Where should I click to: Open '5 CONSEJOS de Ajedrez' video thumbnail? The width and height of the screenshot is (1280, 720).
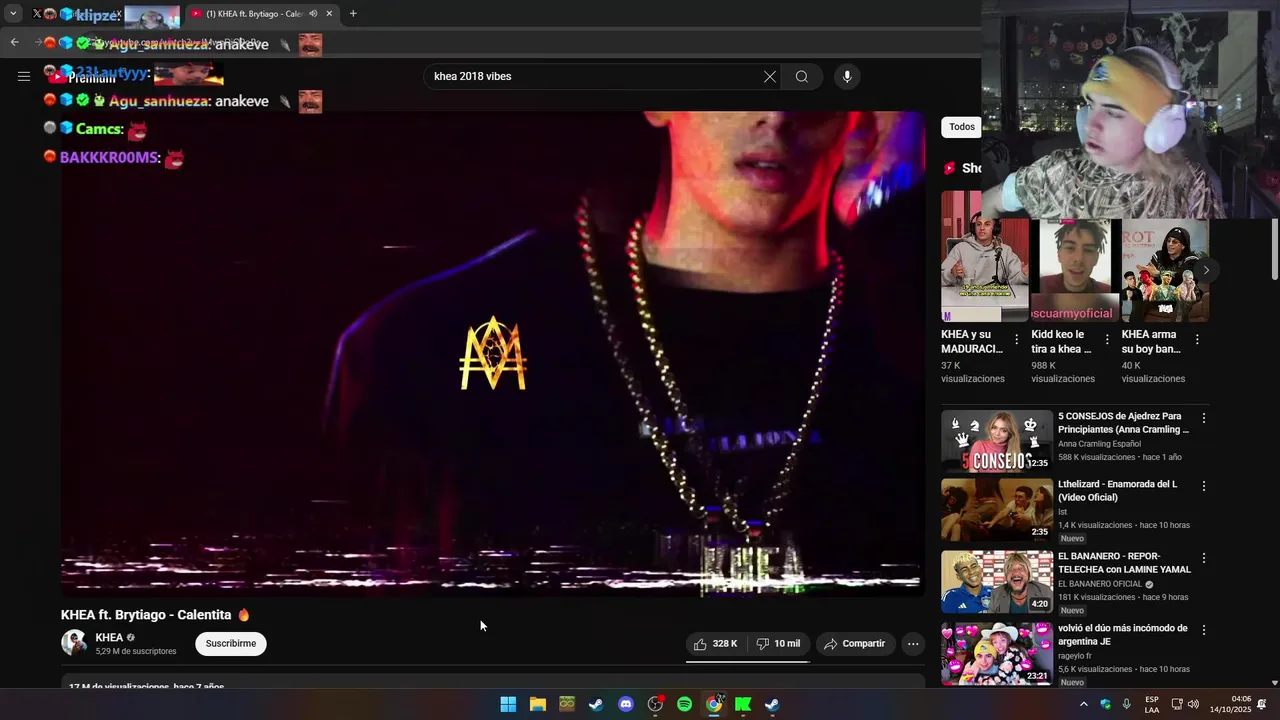[997, 440]
